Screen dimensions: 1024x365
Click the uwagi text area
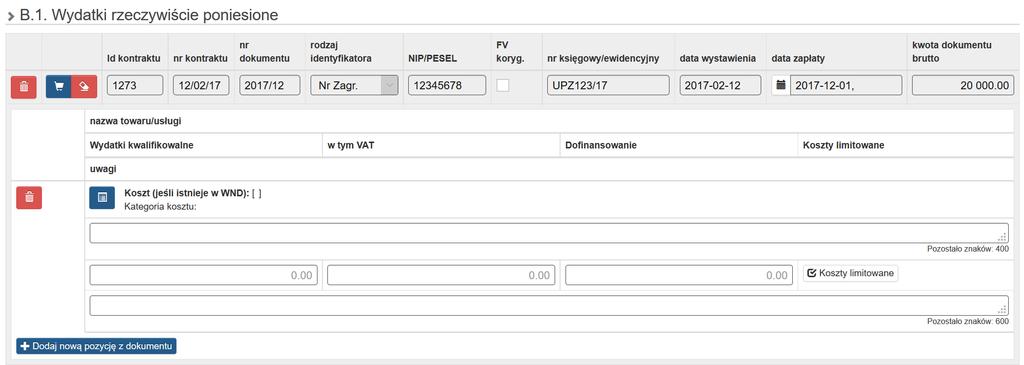(549, 306)
